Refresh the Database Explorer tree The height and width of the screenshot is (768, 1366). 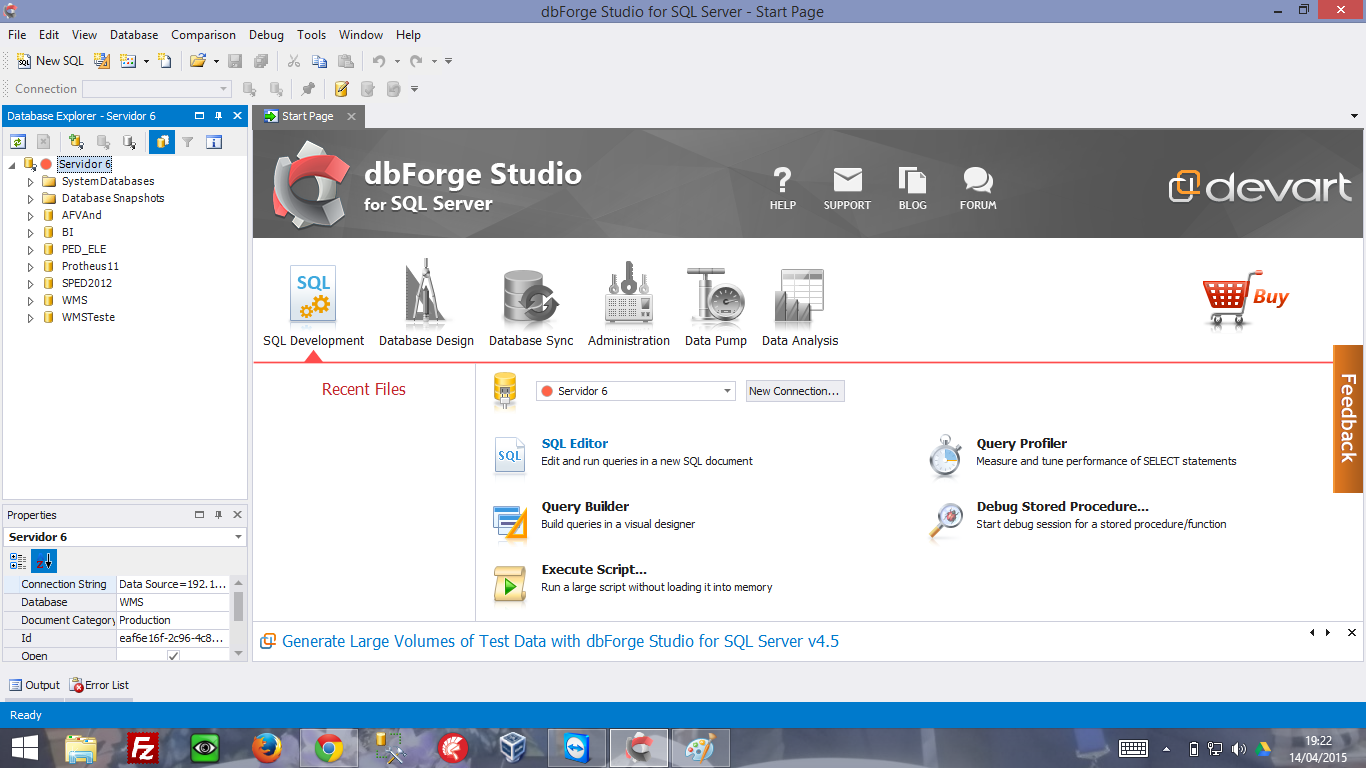(16, 141)
